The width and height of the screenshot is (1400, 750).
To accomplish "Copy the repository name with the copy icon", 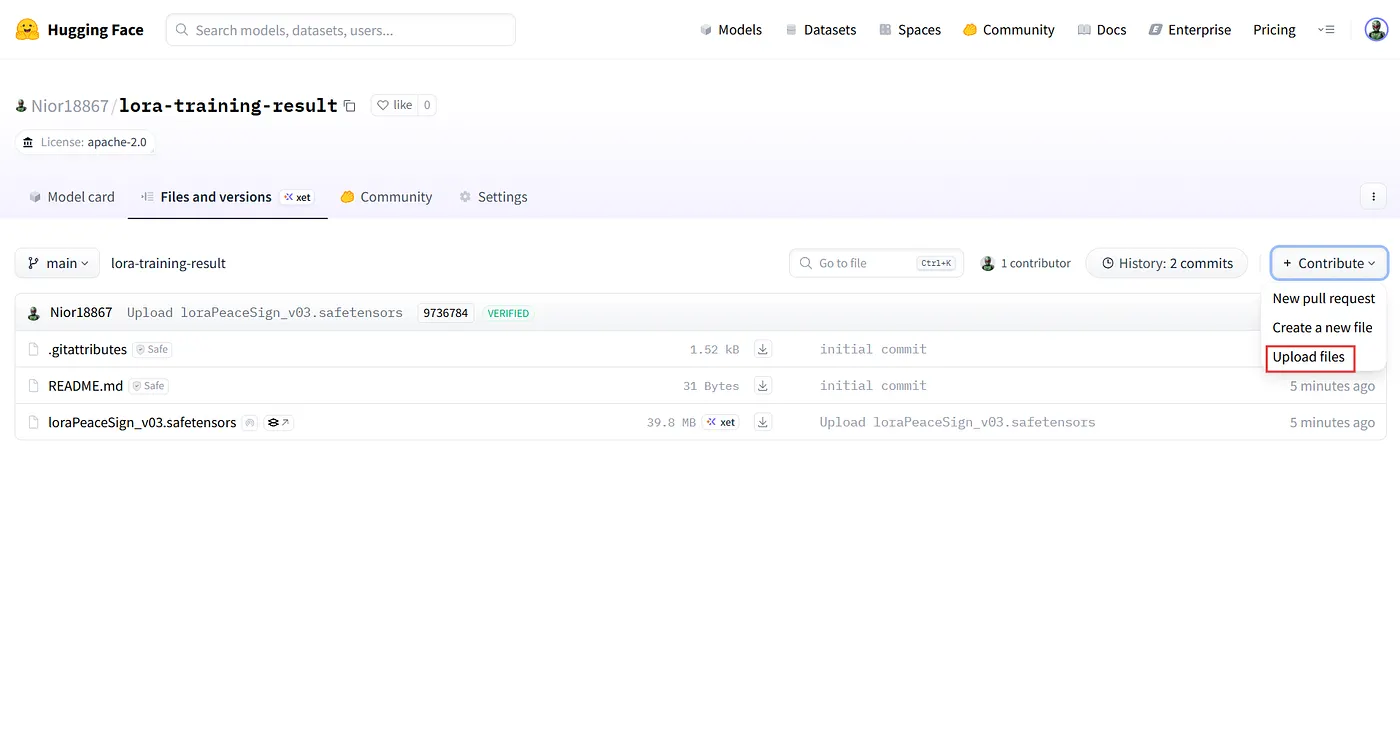I will pyautogui.click(x=349, y=106).
